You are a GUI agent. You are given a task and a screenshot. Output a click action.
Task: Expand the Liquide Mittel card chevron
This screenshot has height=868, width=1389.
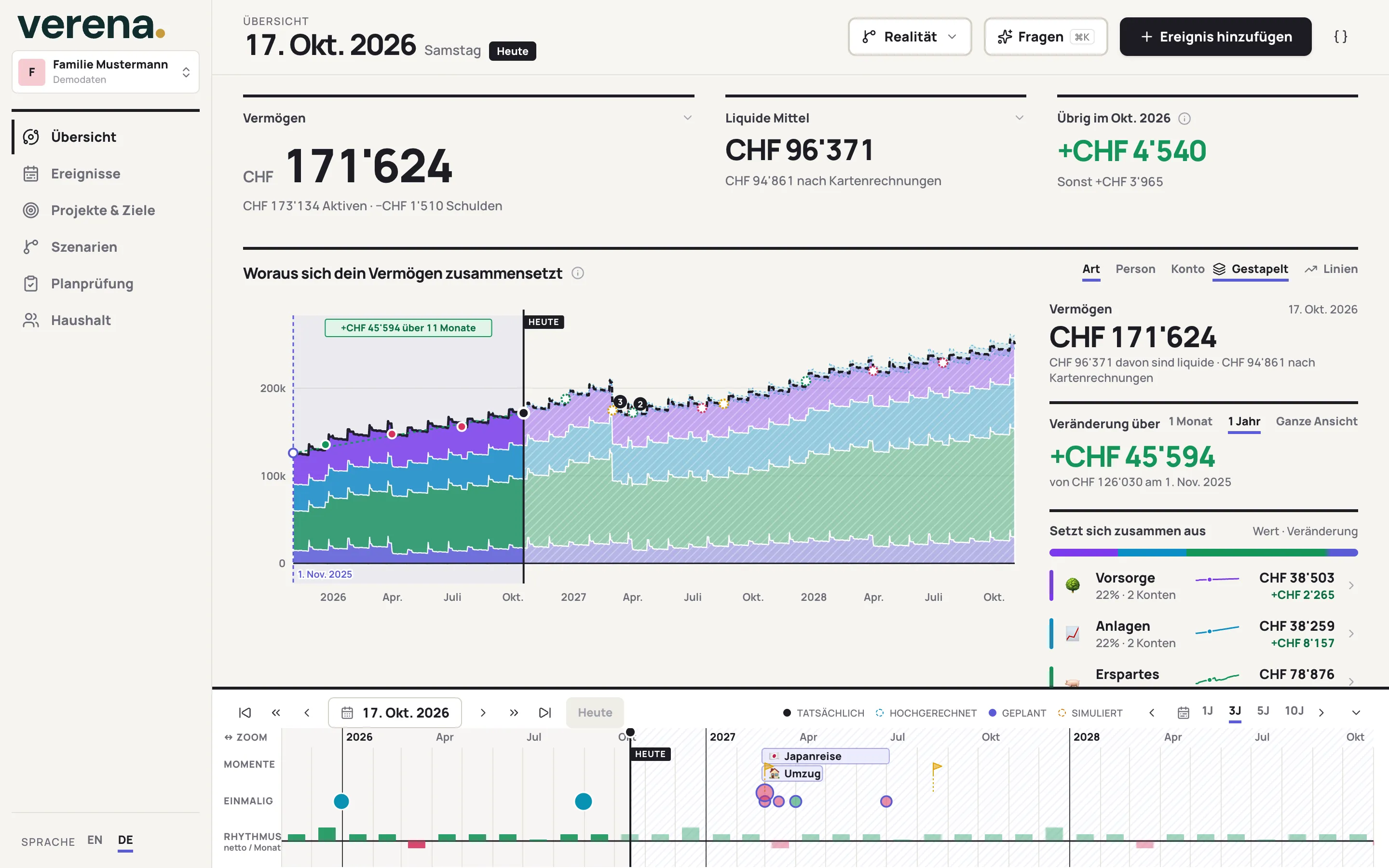(x=1020, y=118)
